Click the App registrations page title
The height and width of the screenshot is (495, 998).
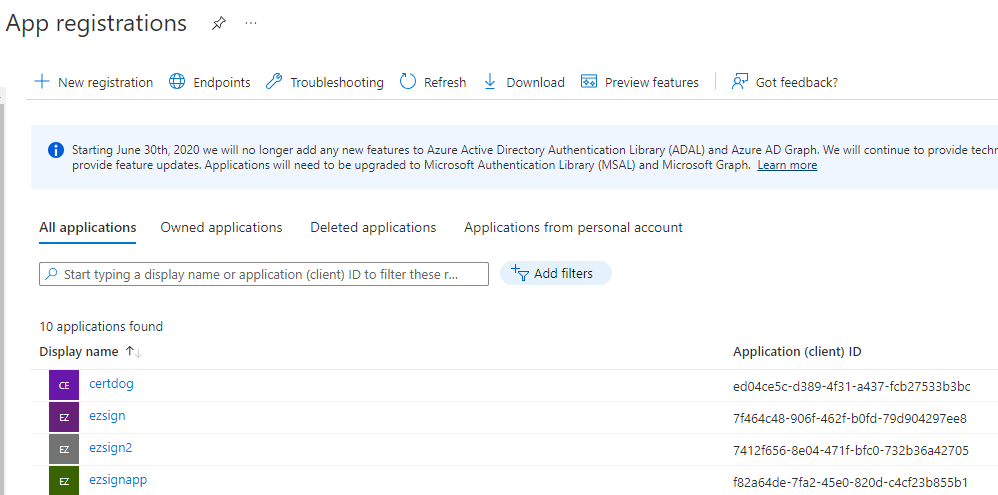click(x=95, y=24)
